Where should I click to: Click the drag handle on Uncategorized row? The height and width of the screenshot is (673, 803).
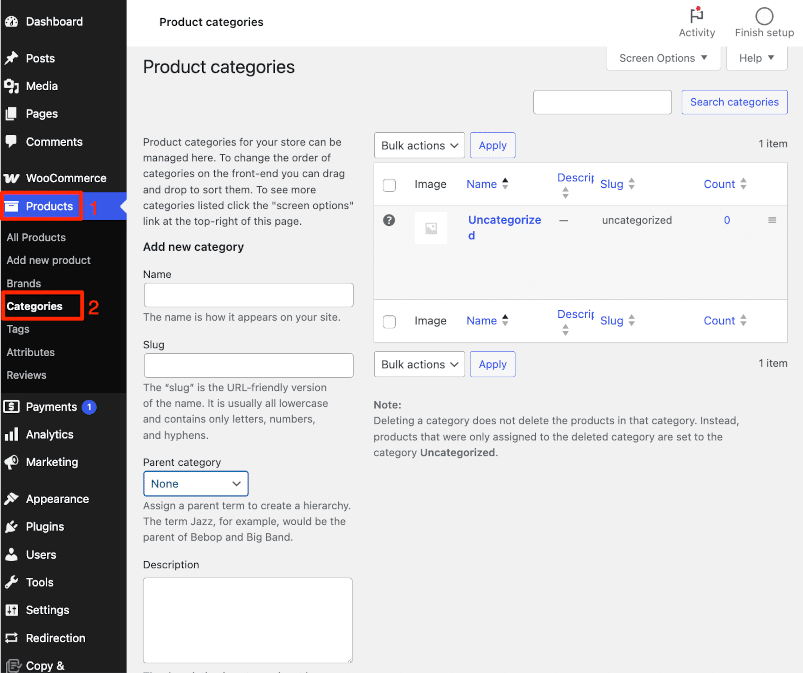[x=772, y=220]
